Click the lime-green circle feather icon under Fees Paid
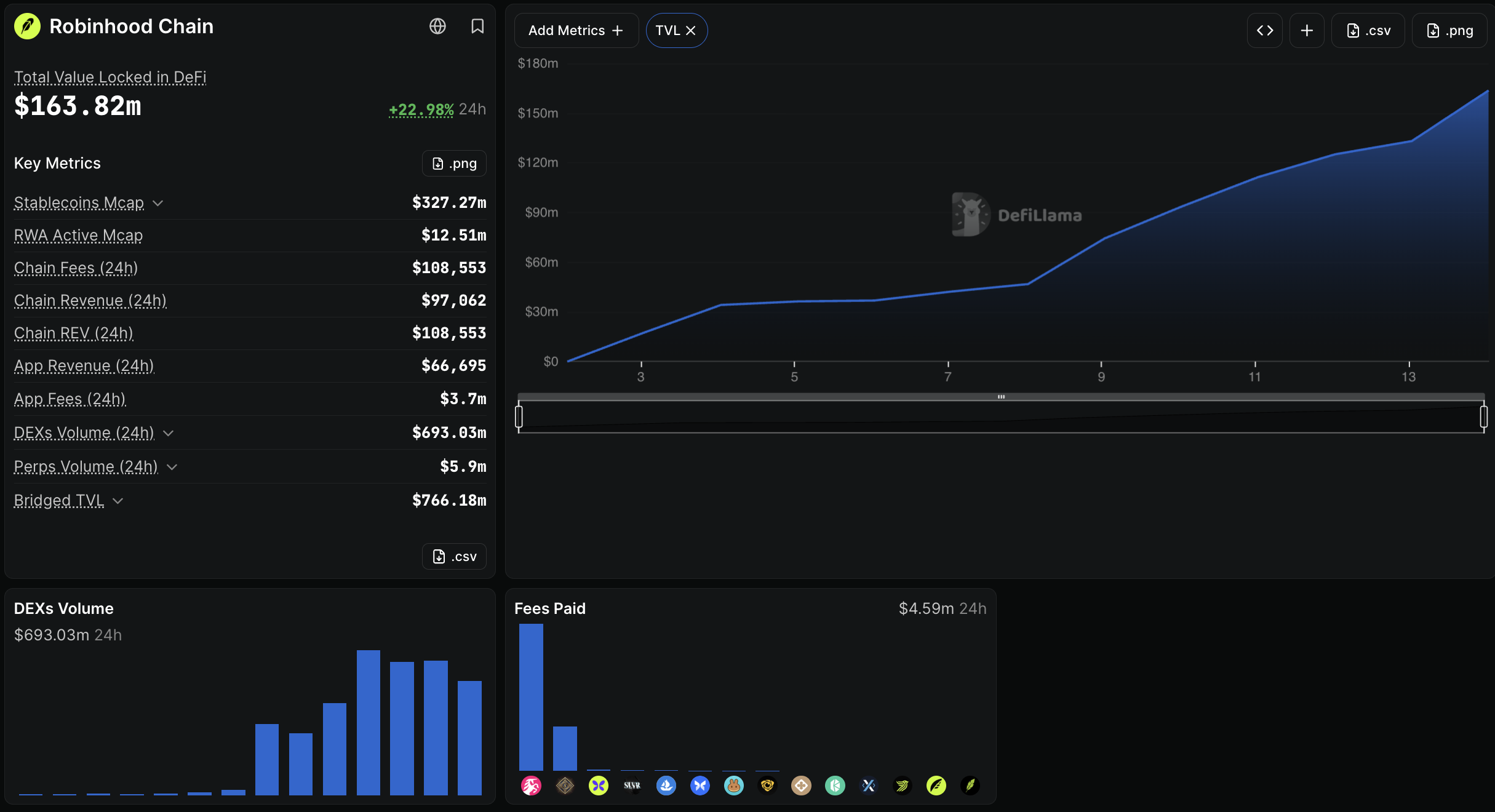 [936, 786]
